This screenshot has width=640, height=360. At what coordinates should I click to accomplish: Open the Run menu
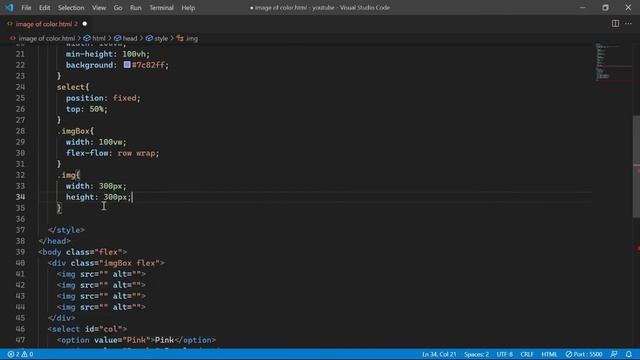[x=136, y=8]
